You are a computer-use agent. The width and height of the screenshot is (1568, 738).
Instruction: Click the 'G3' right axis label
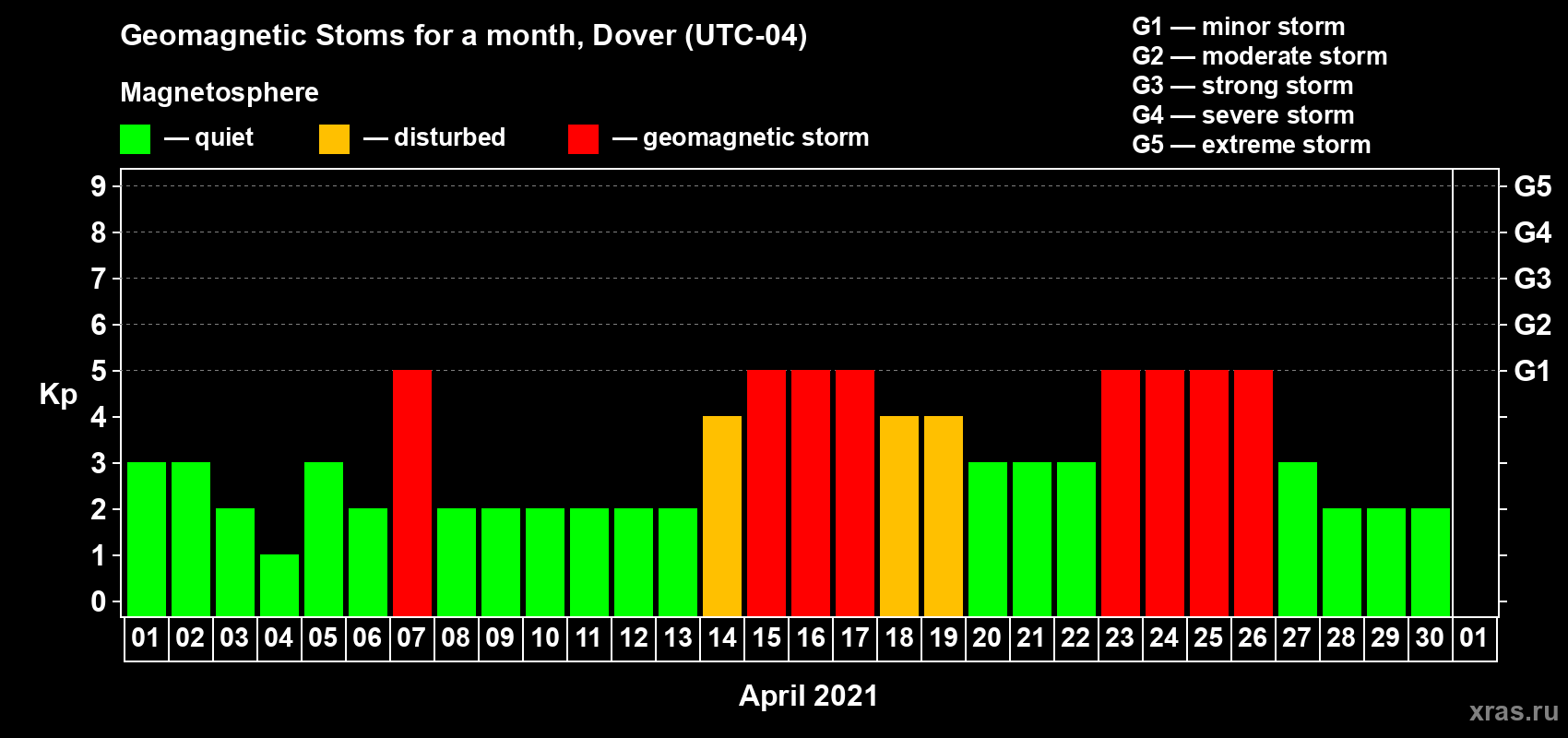coord(1533,279)
